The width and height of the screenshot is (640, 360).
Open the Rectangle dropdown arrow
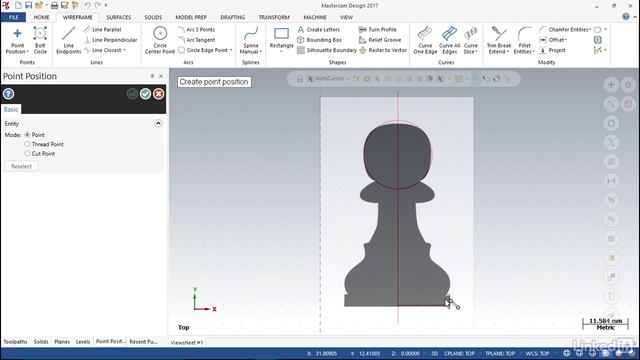coord(281,52)
